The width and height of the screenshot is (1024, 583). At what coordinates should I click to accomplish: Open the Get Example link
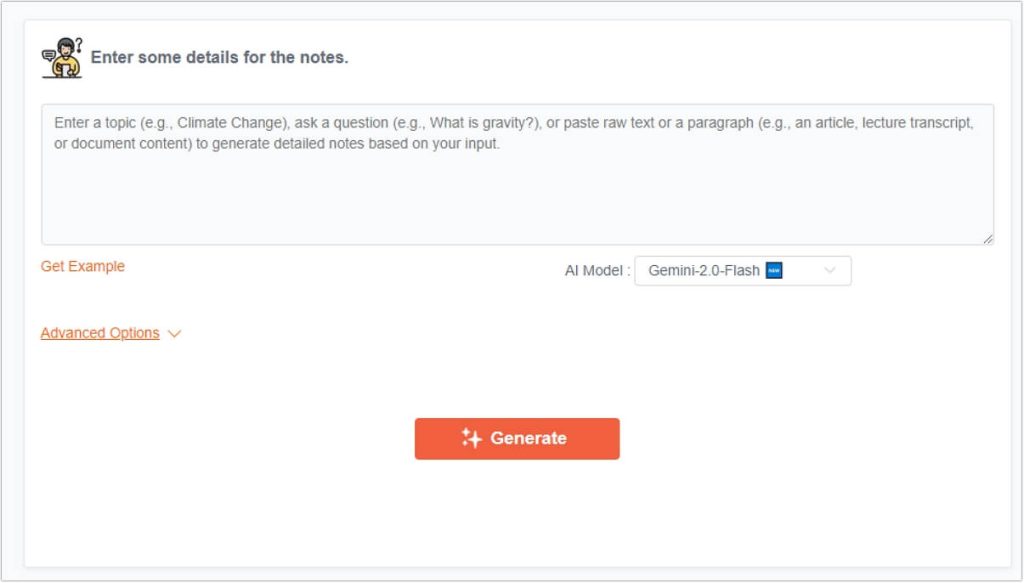(x=82, y=266)
